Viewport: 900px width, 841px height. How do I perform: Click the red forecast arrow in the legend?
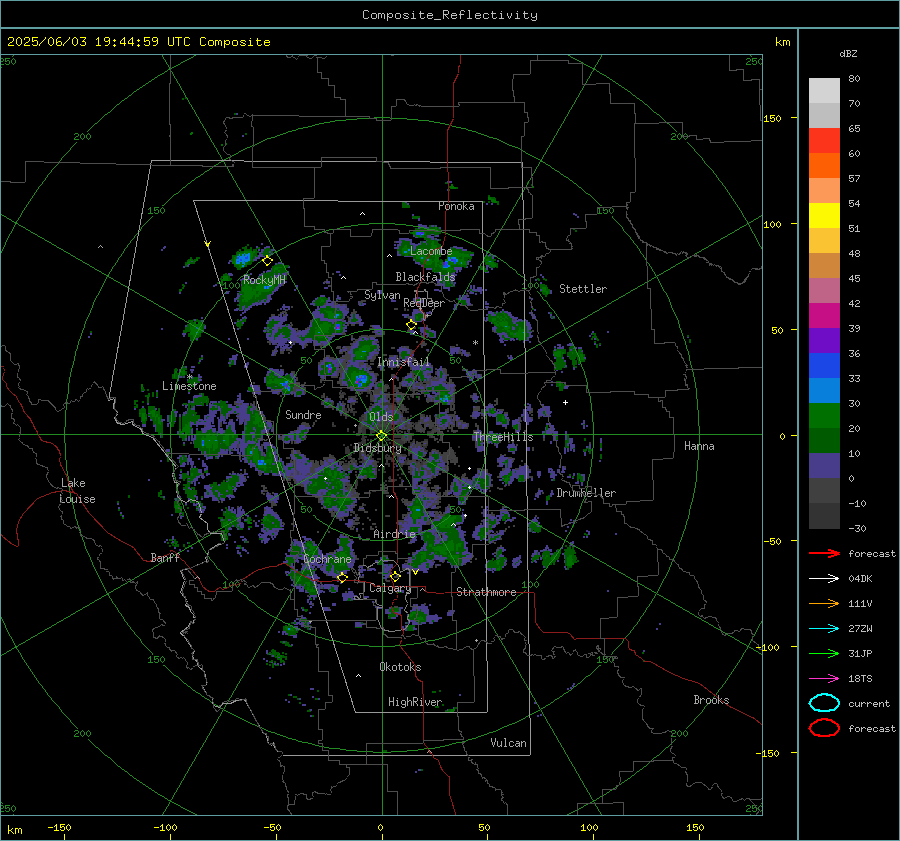(824, 553)
